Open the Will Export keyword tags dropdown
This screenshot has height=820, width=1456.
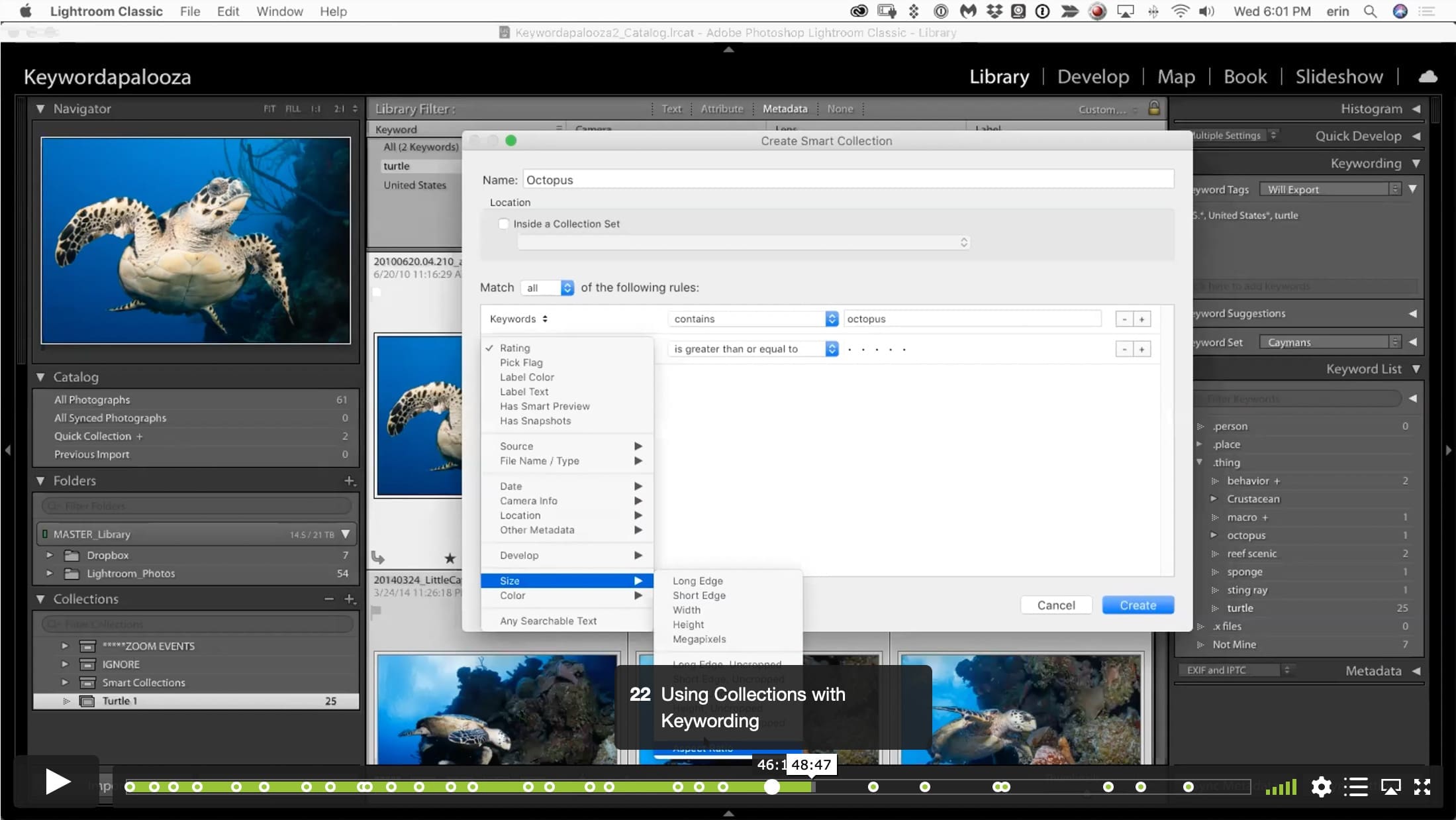pyautogui.click(x=1330, y=189)
